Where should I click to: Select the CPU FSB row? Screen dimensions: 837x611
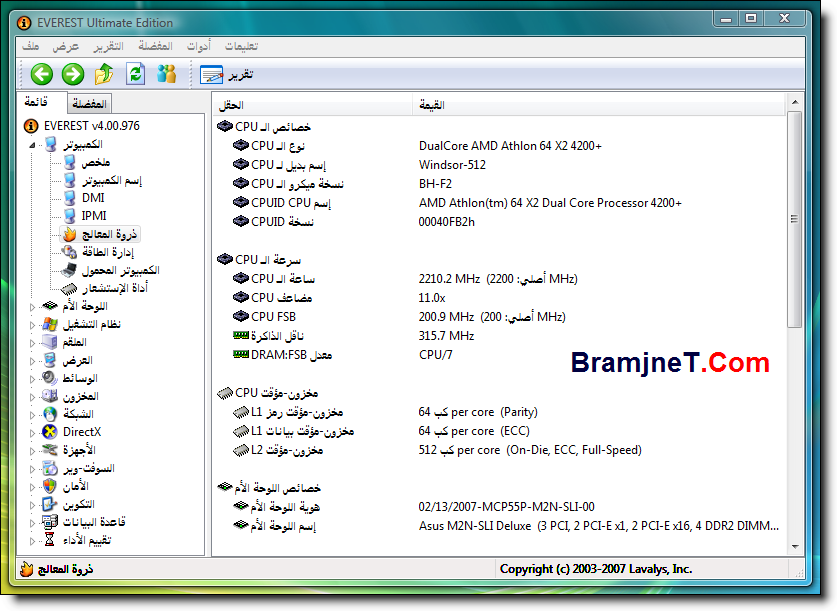point(499,317)
